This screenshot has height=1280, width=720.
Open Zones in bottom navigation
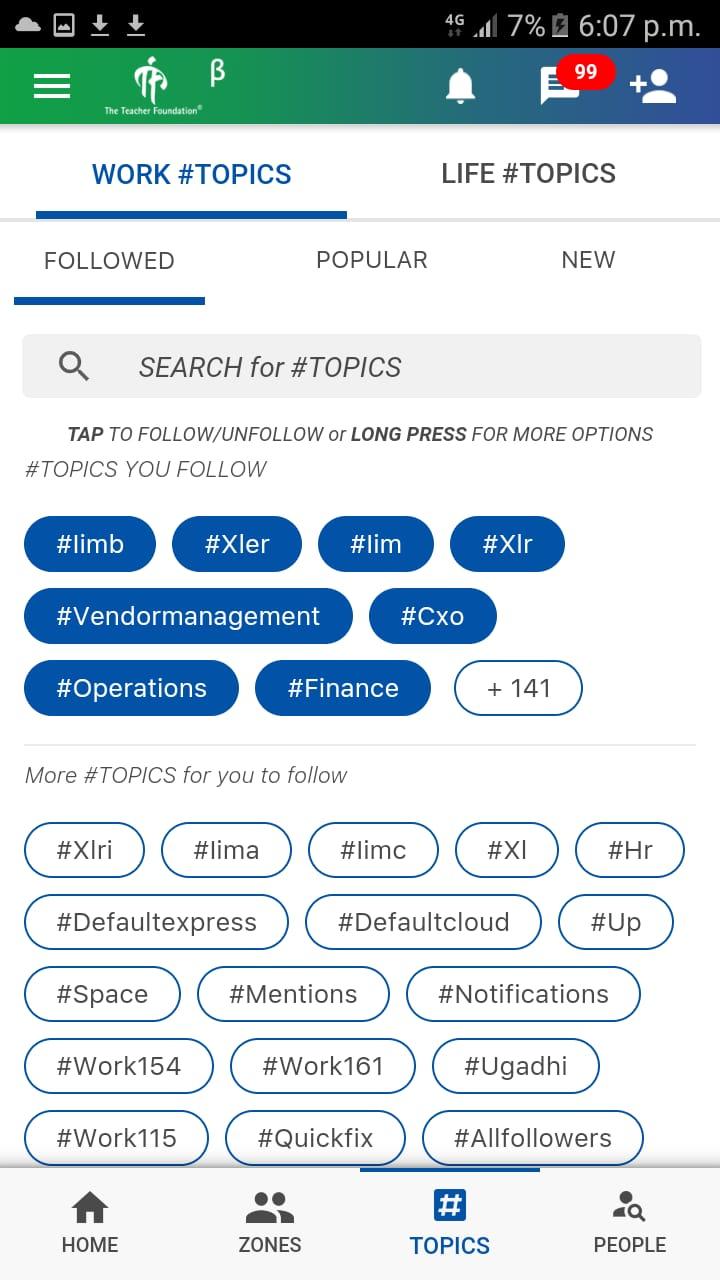(270, 1222)
